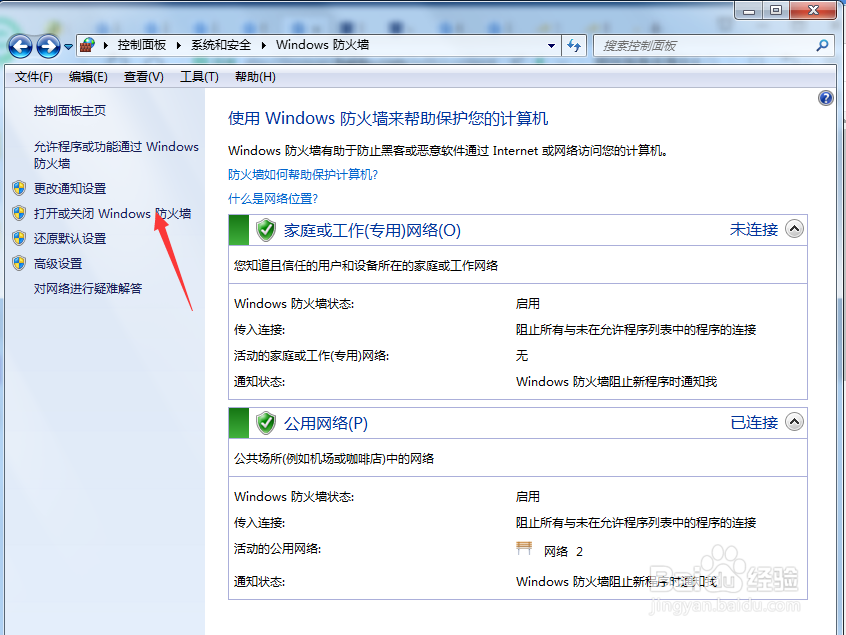Go to 控制面板主页
Image resolution: width=846 pixels, height=635 pixels.
tap(70, 111)
